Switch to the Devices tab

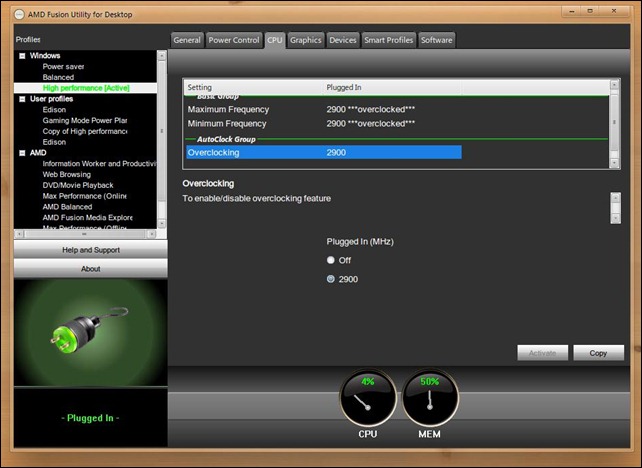pyautogui.click(x=343, y=40)
